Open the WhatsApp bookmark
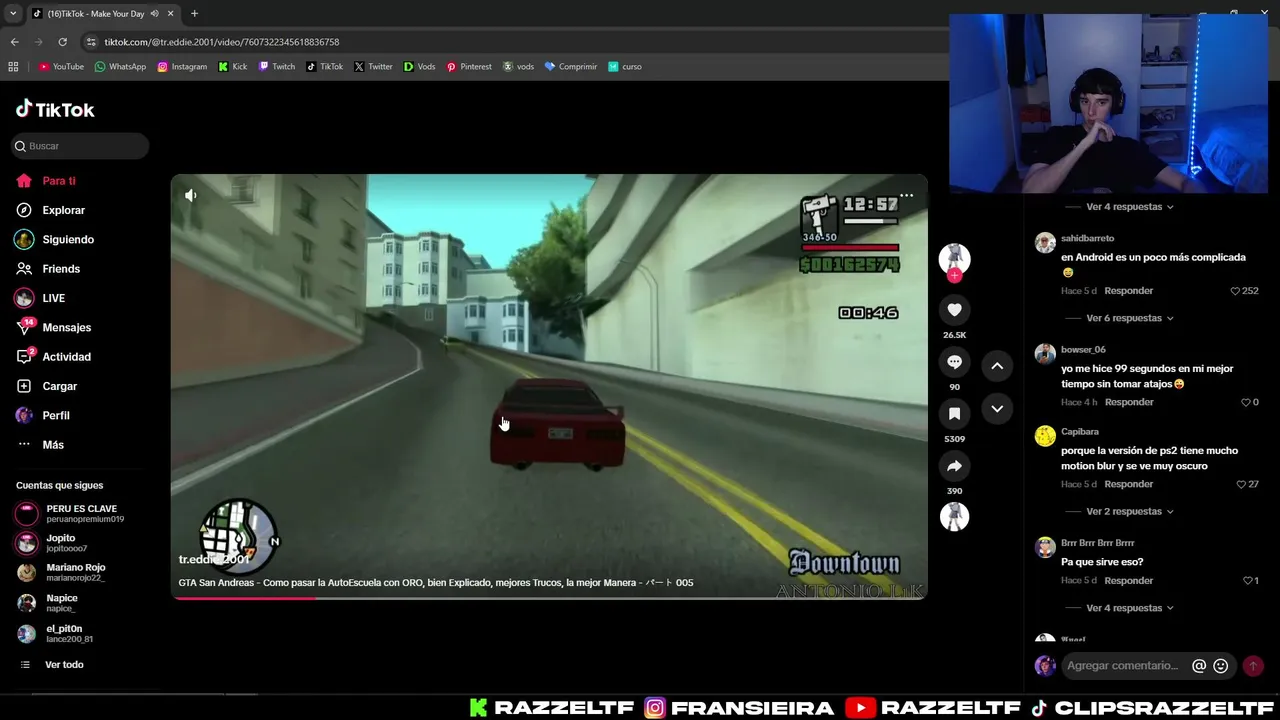Screen dimensions: 1280x720 [x=120, y=67]
